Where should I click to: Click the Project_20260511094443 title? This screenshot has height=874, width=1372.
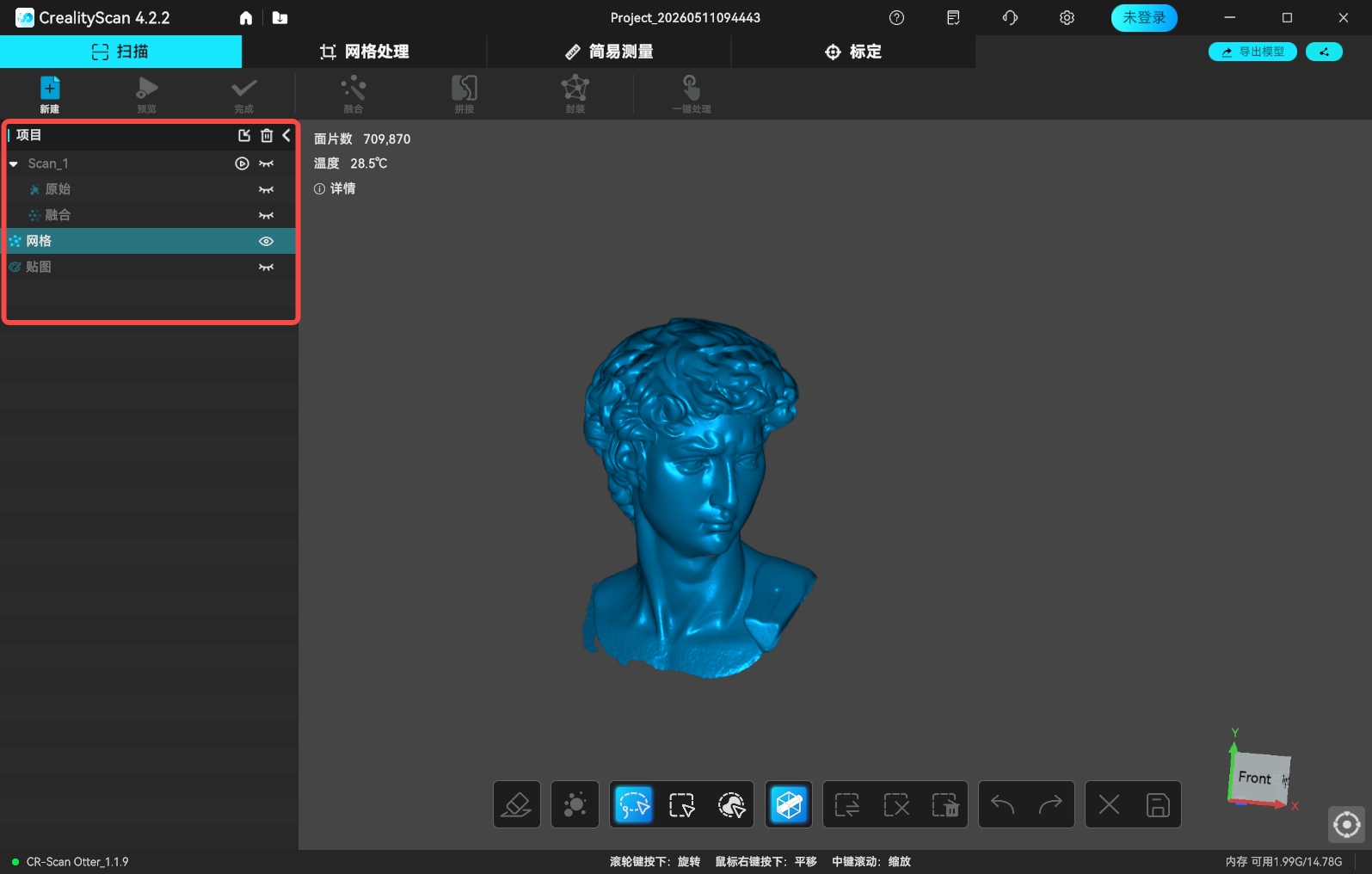tap(686, 18)
